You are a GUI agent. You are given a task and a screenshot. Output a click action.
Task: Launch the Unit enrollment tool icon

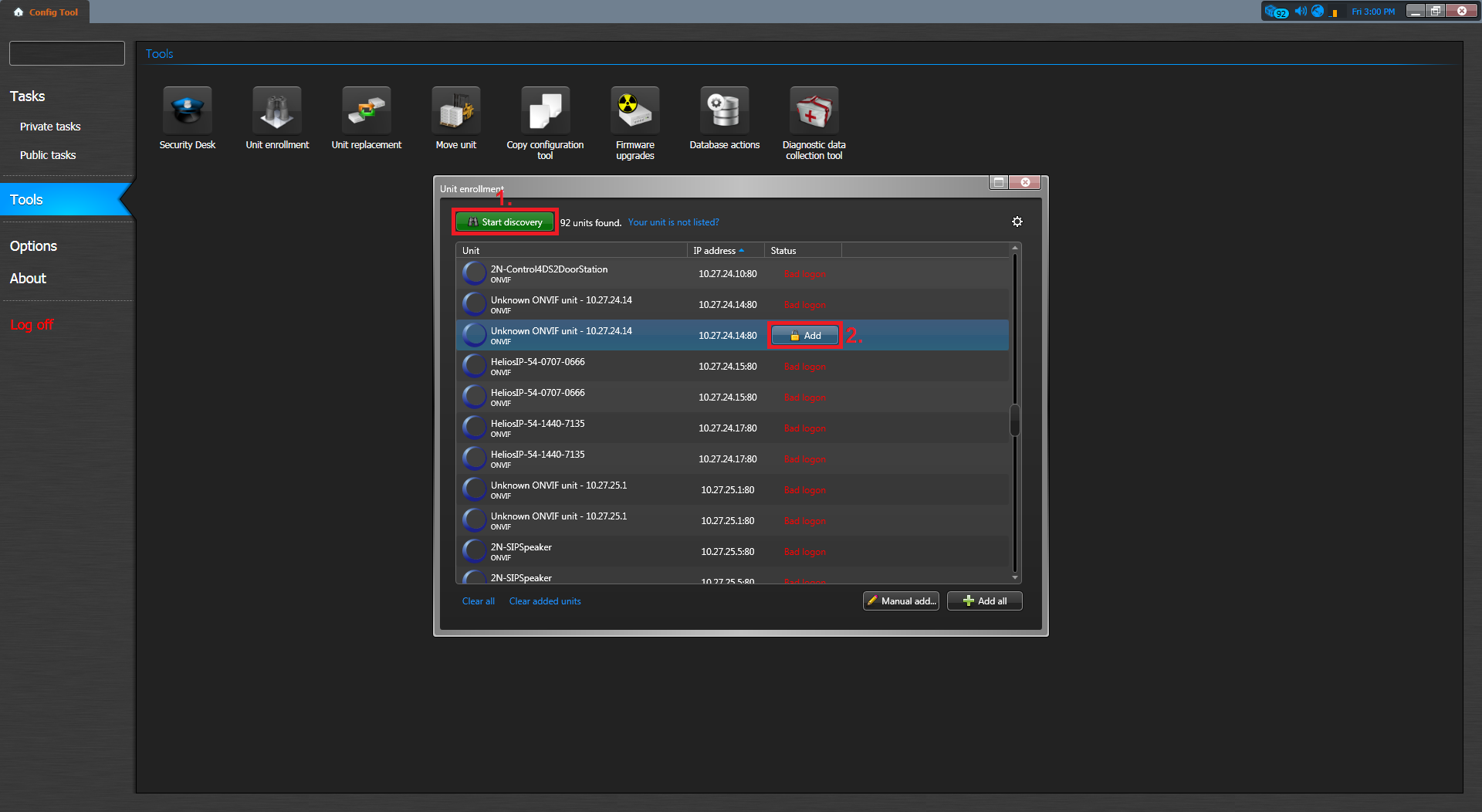(276, 112)
